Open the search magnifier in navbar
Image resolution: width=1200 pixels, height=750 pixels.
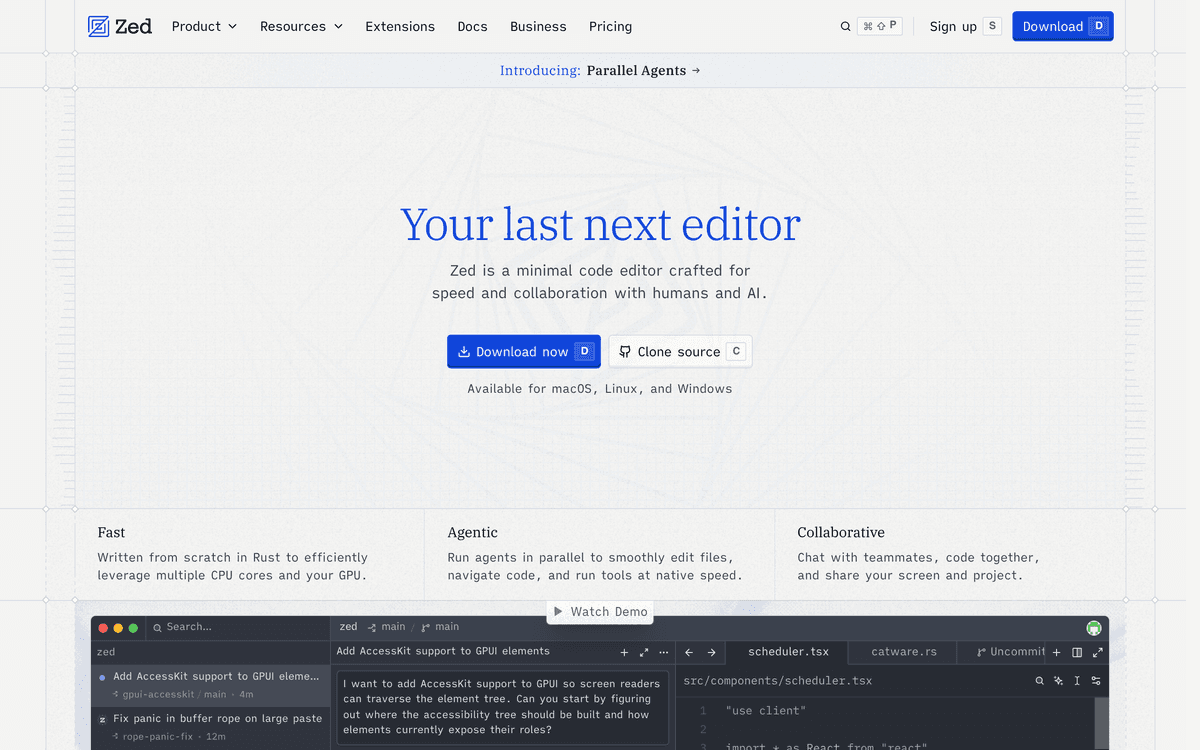pos(845,27)
